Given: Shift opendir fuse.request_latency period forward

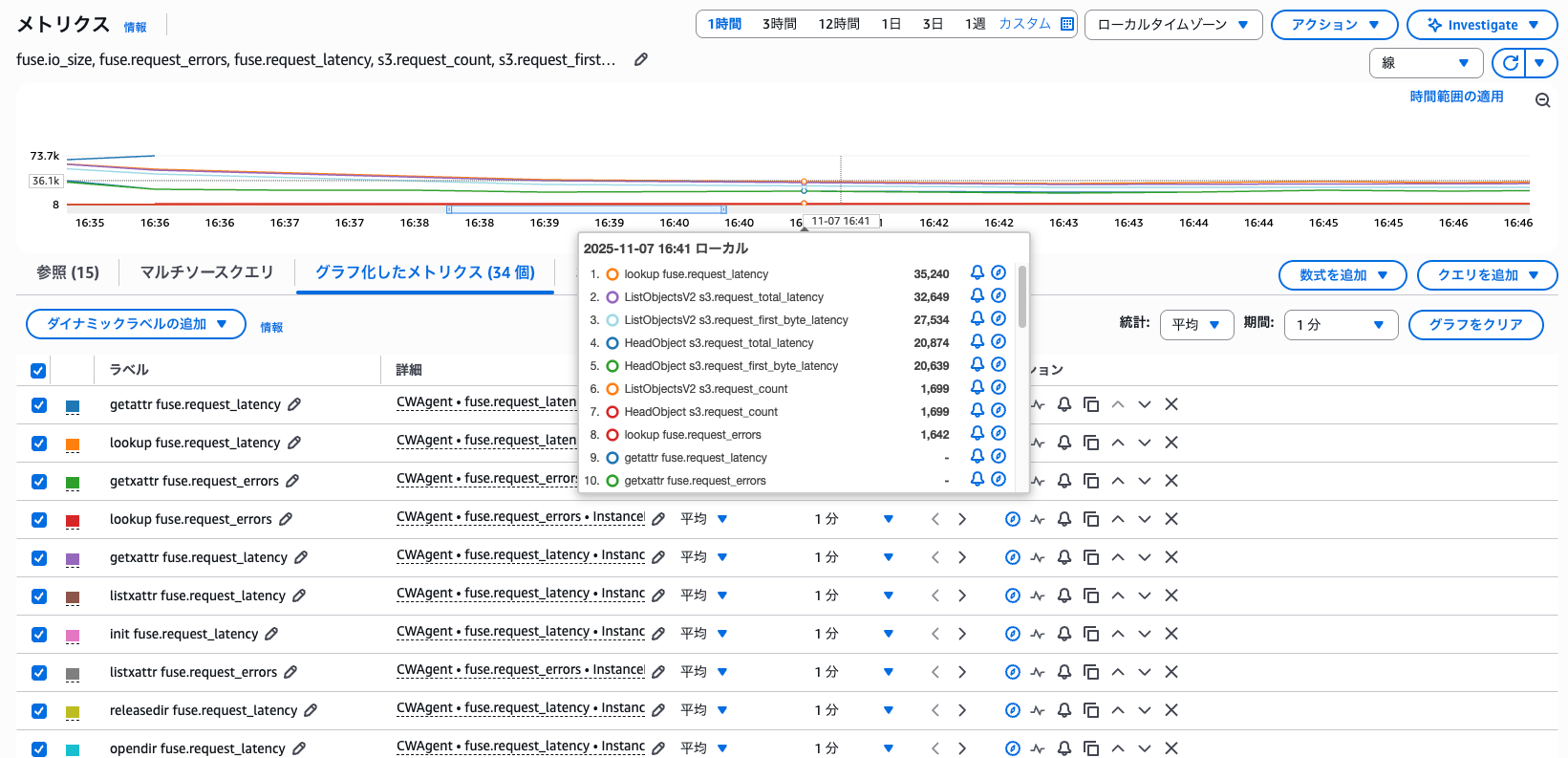Looking at the screenshot, I should [x=962, y=748].
